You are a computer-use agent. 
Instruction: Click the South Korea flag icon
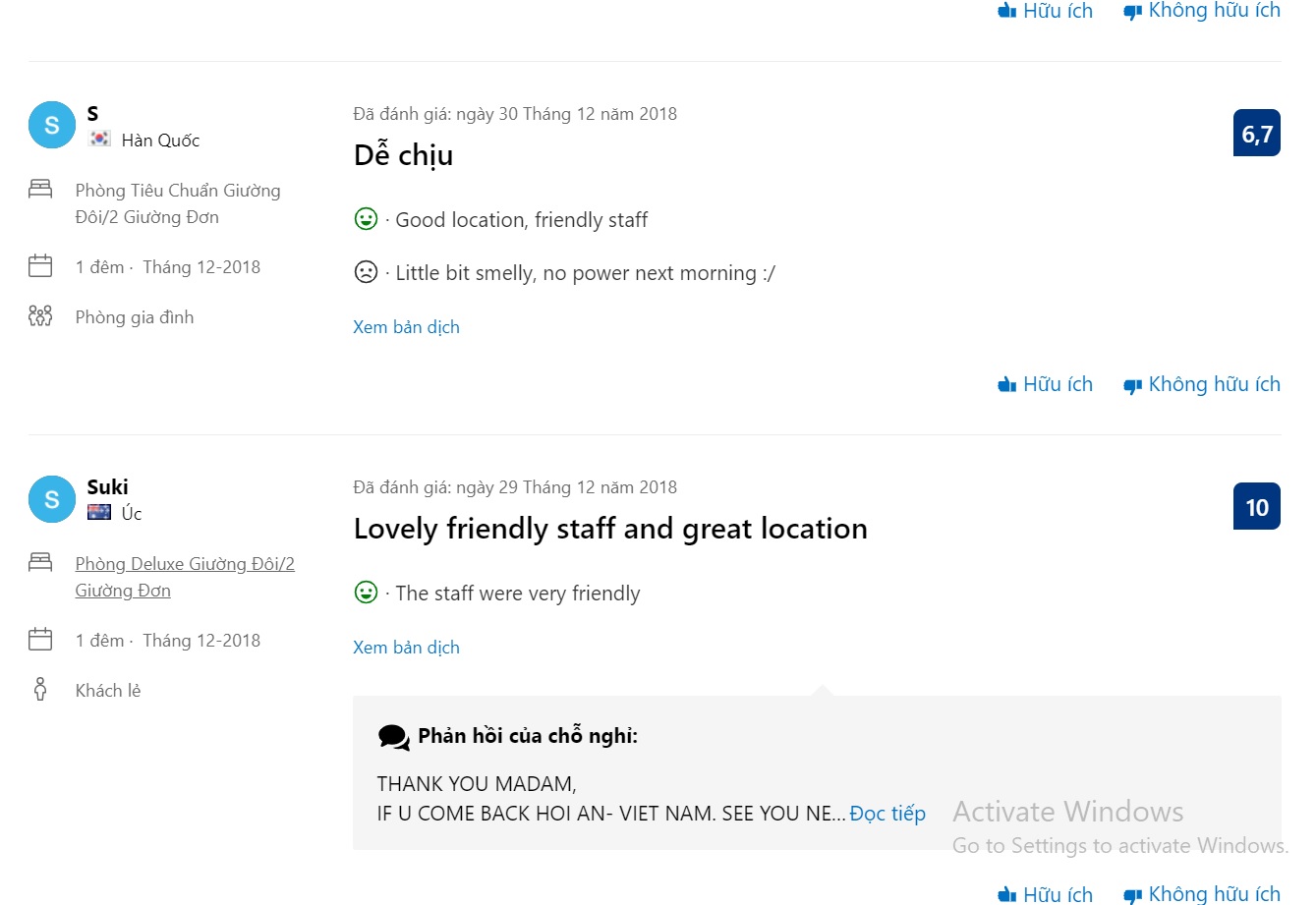(x=99, y=140)
